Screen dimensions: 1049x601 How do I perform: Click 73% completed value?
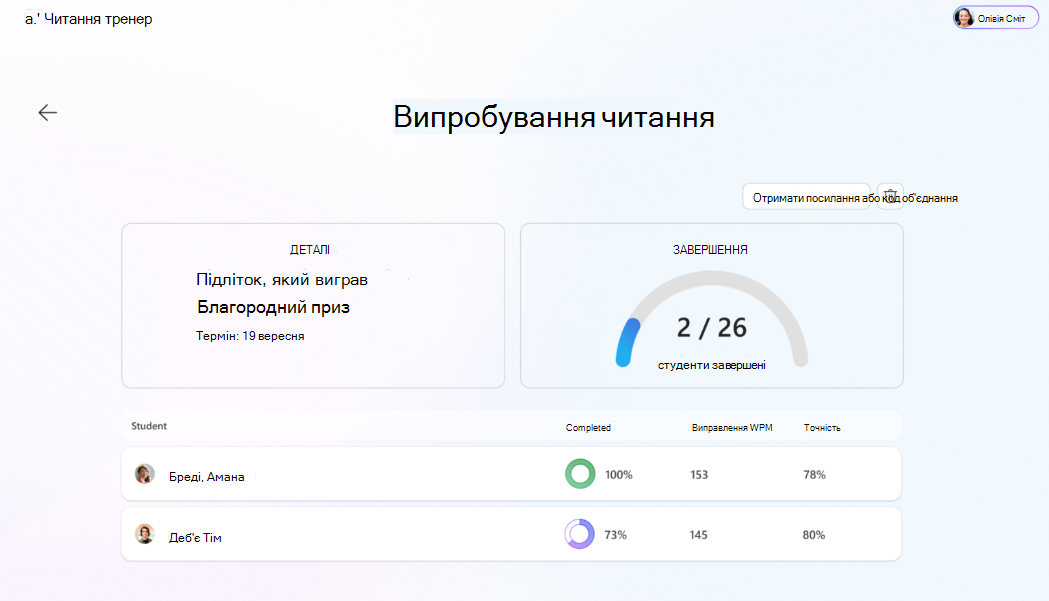click(615, 535)
